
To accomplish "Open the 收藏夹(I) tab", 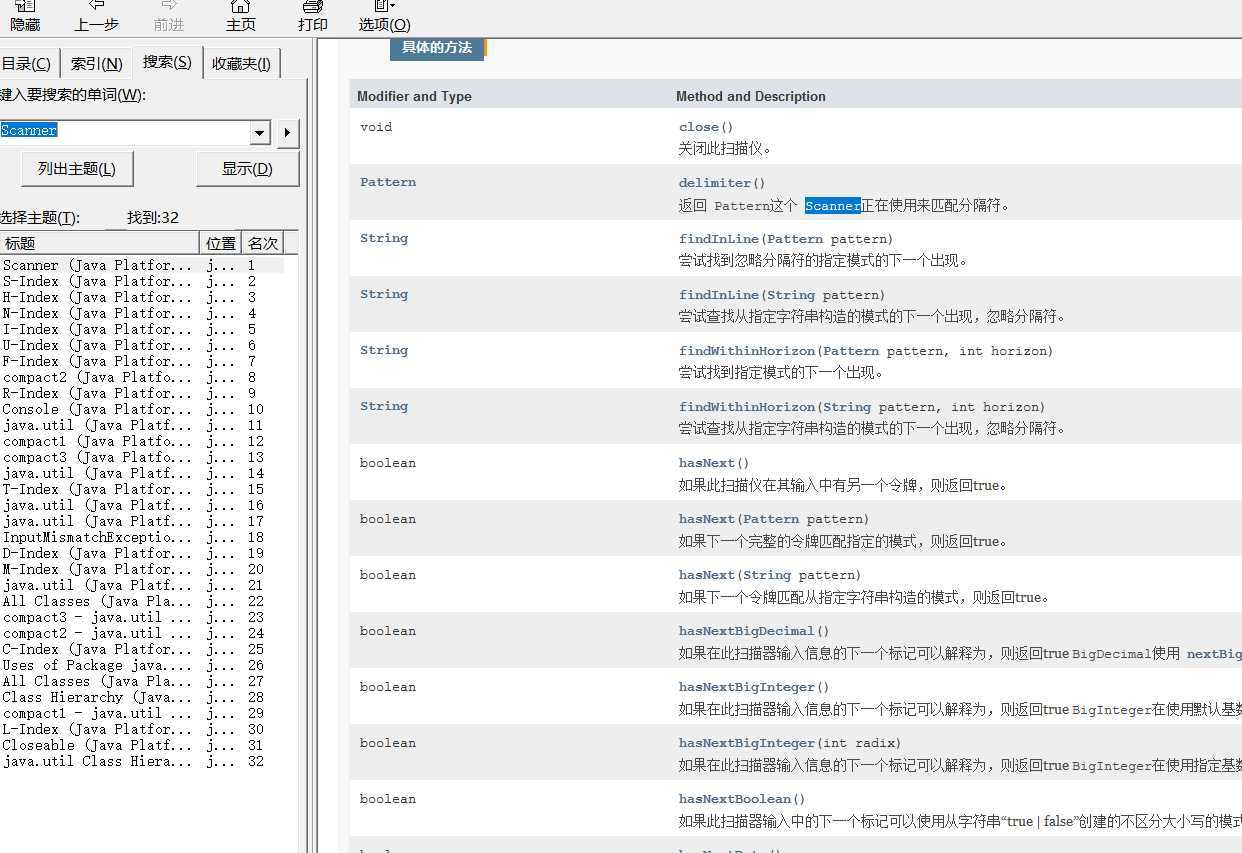I will tap(241, 64).
